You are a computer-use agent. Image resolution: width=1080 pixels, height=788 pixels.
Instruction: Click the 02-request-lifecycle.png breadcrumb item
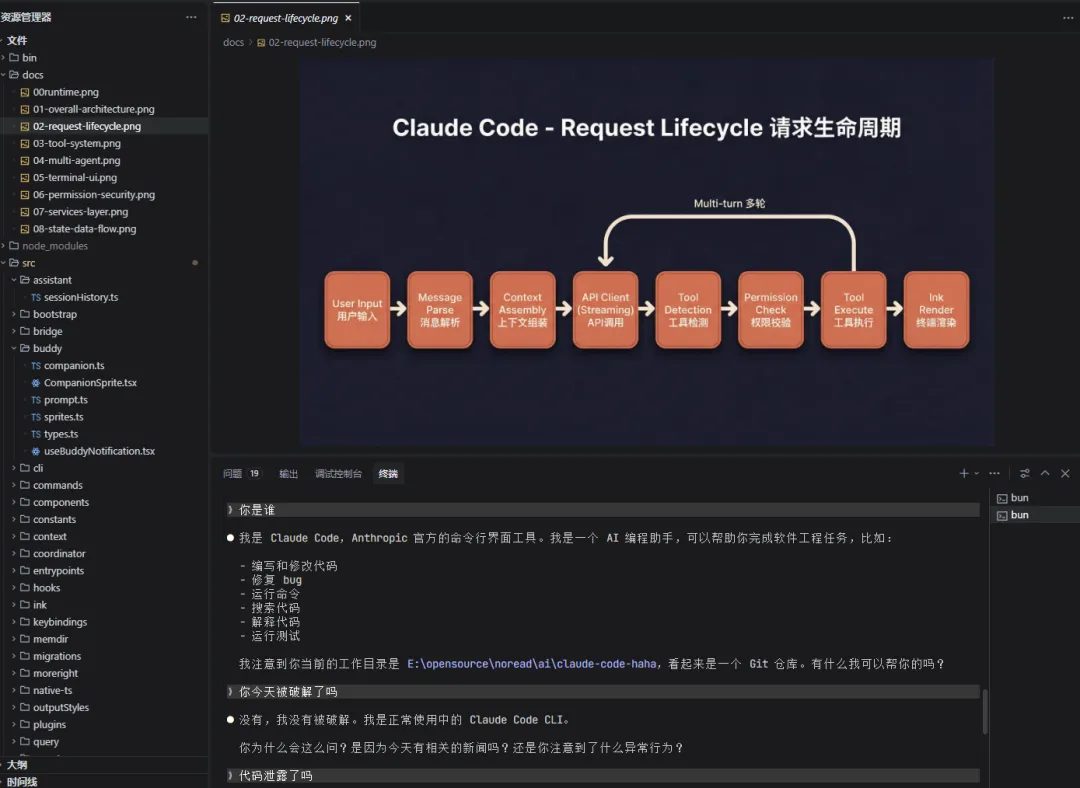(317, 42)
